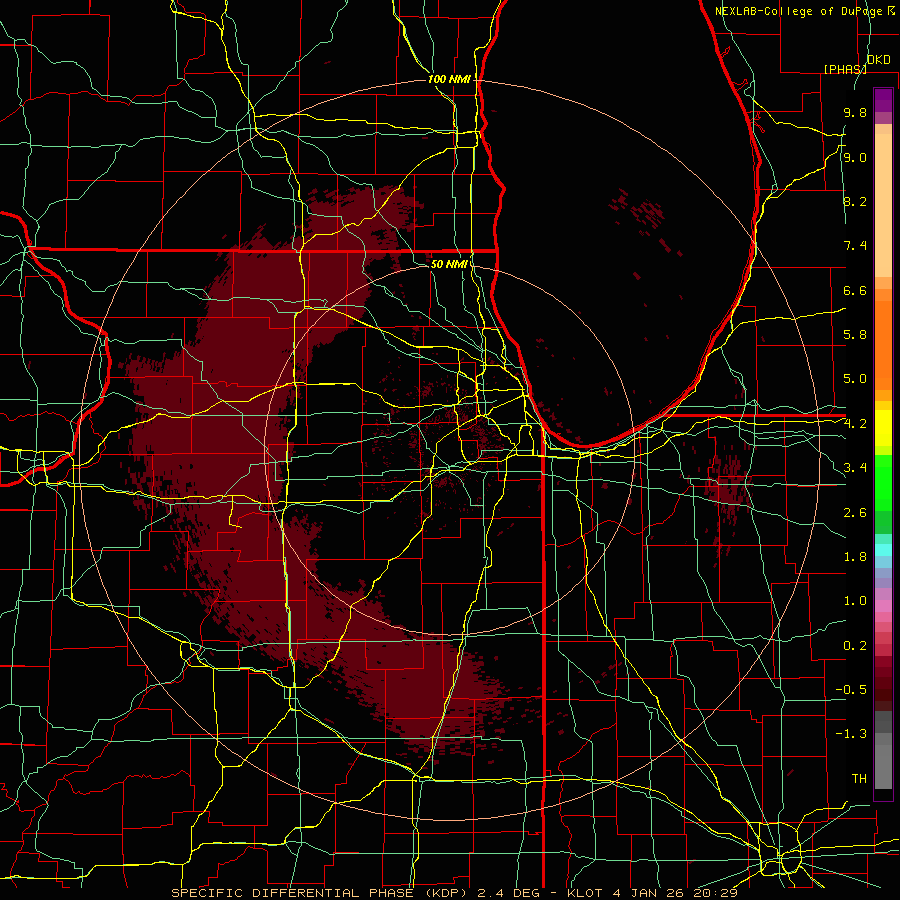Image resolution: width=900 pixels, height=900 pixels.
Task: Click the [PHAS] label above the color scale
Action: (x=845, y=69)
